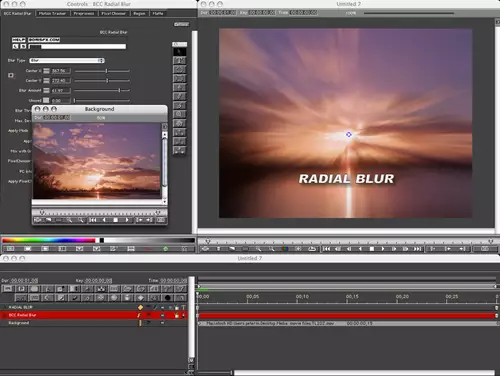Toggle the Center position point checkbox
Image resolution: width=500 pixels, height=376 pixels.
click(11, 75)
